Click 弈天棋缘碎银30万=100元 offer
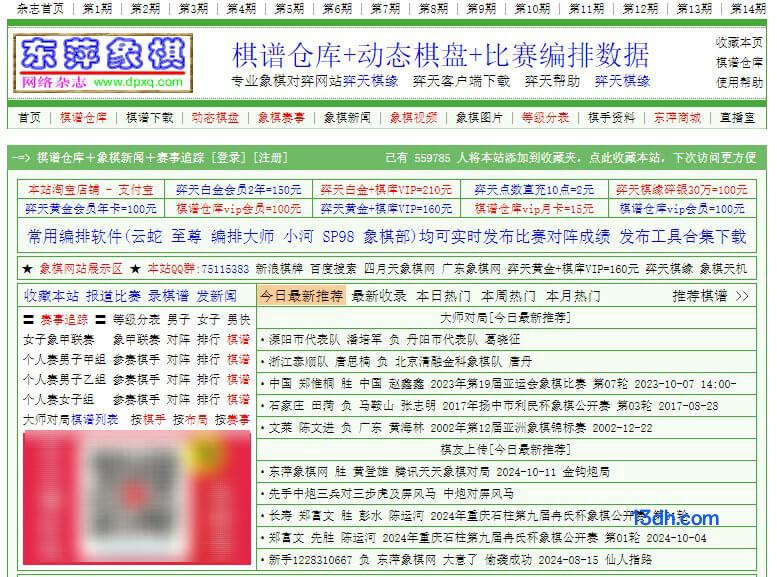 682,189
